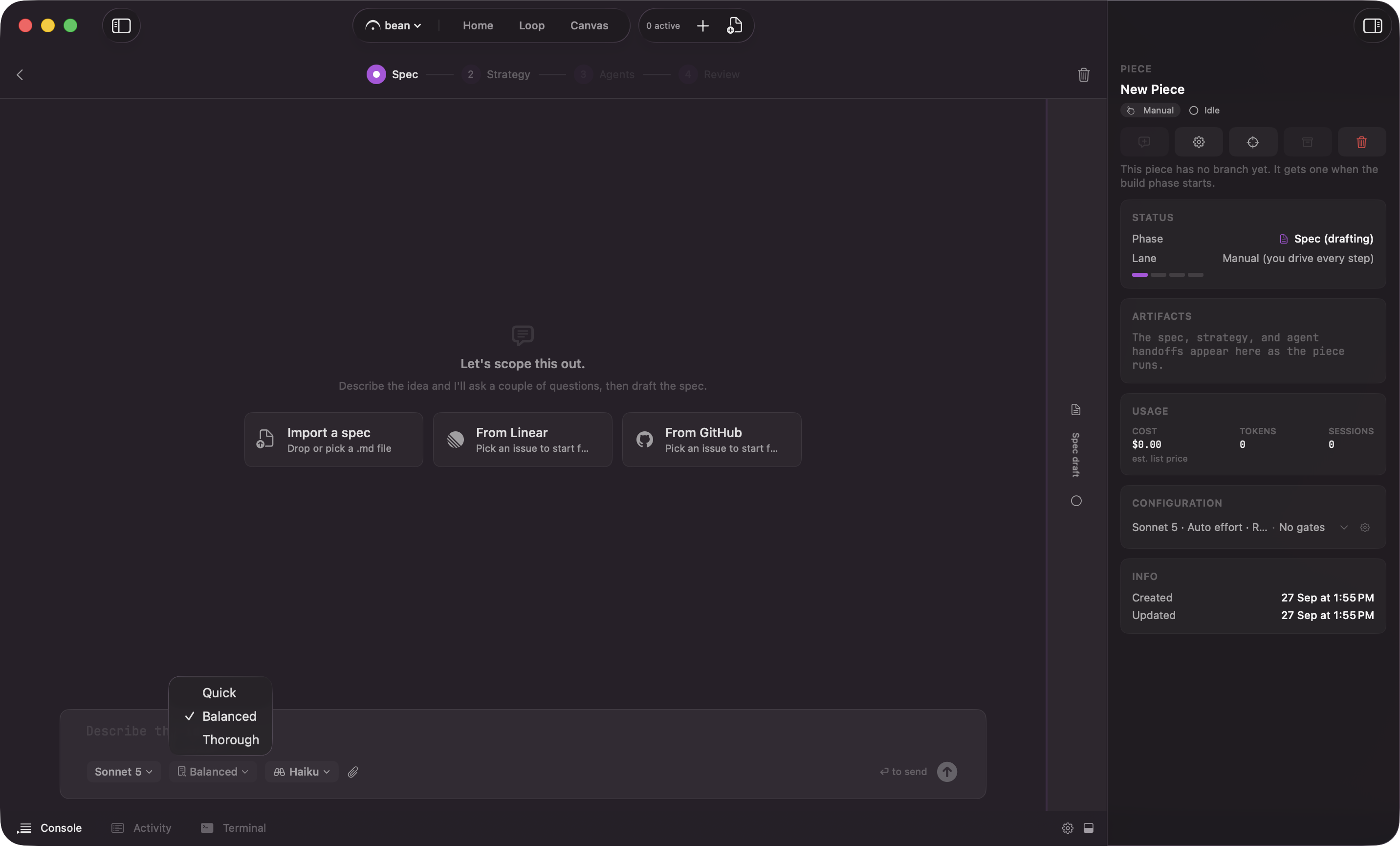
Task: Choose Thorough from the depth menu
Action: pyautogui.click(x=220, y=739)
